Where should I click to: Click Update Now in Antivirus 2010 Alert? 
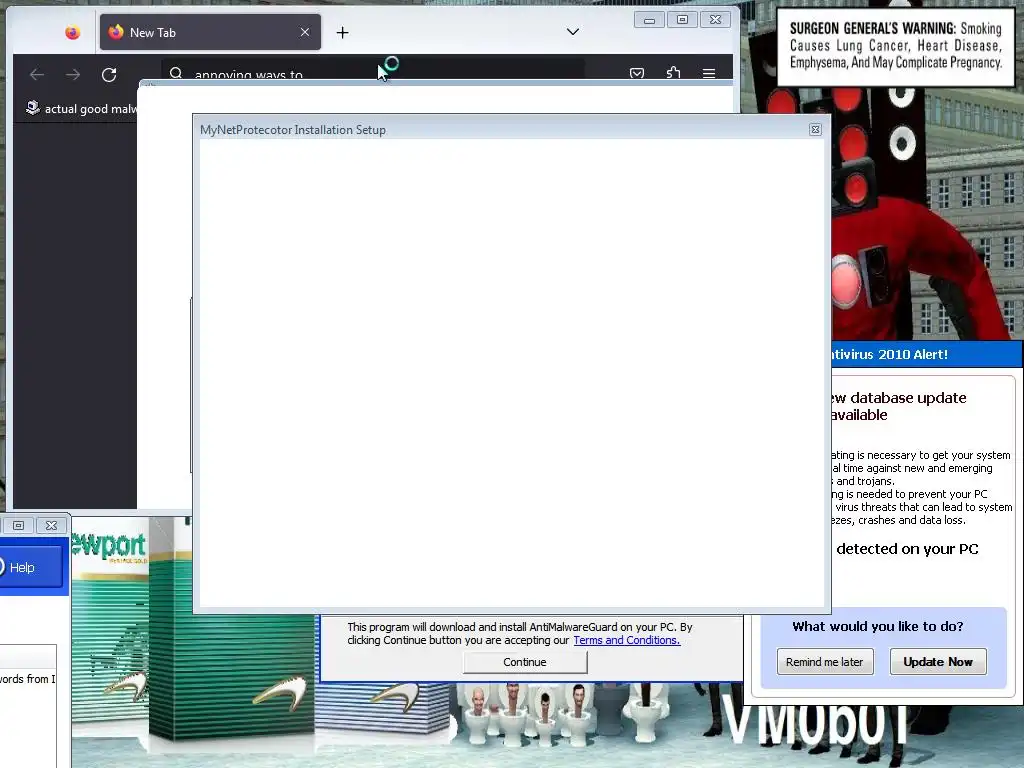pyautogui.click(x=938, y=662)
